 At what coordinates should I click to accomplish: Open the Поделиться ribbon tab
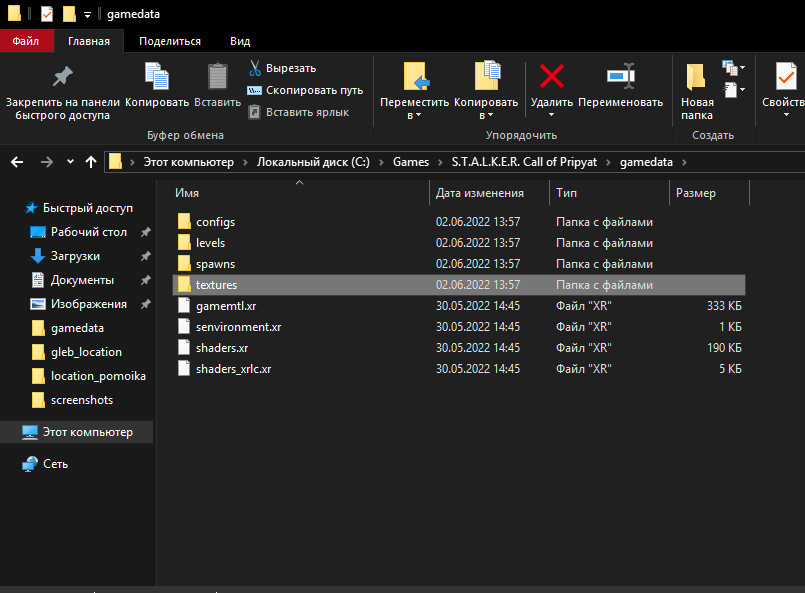pos(170,41)
